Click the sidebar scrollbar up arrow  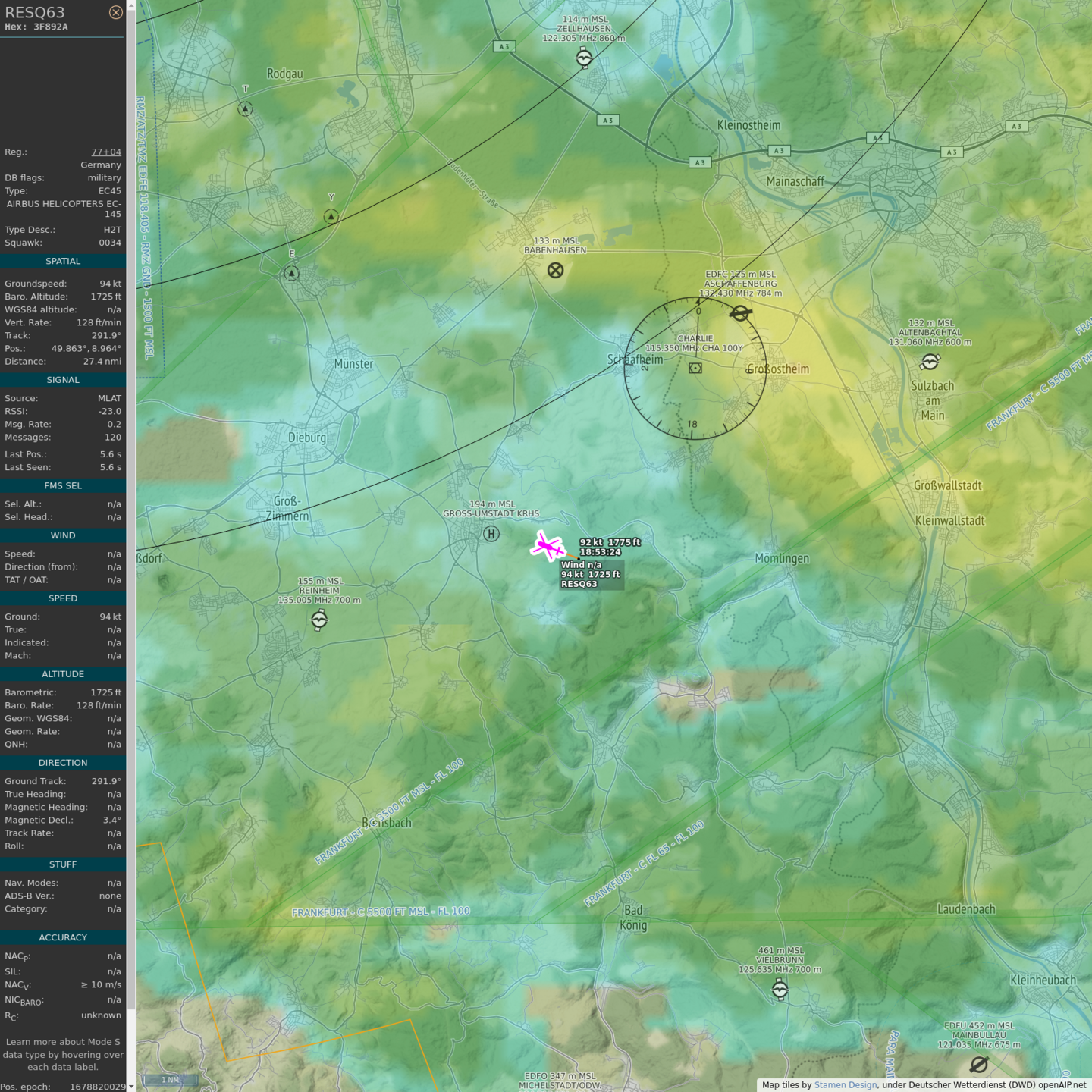[x=131, y=5]
